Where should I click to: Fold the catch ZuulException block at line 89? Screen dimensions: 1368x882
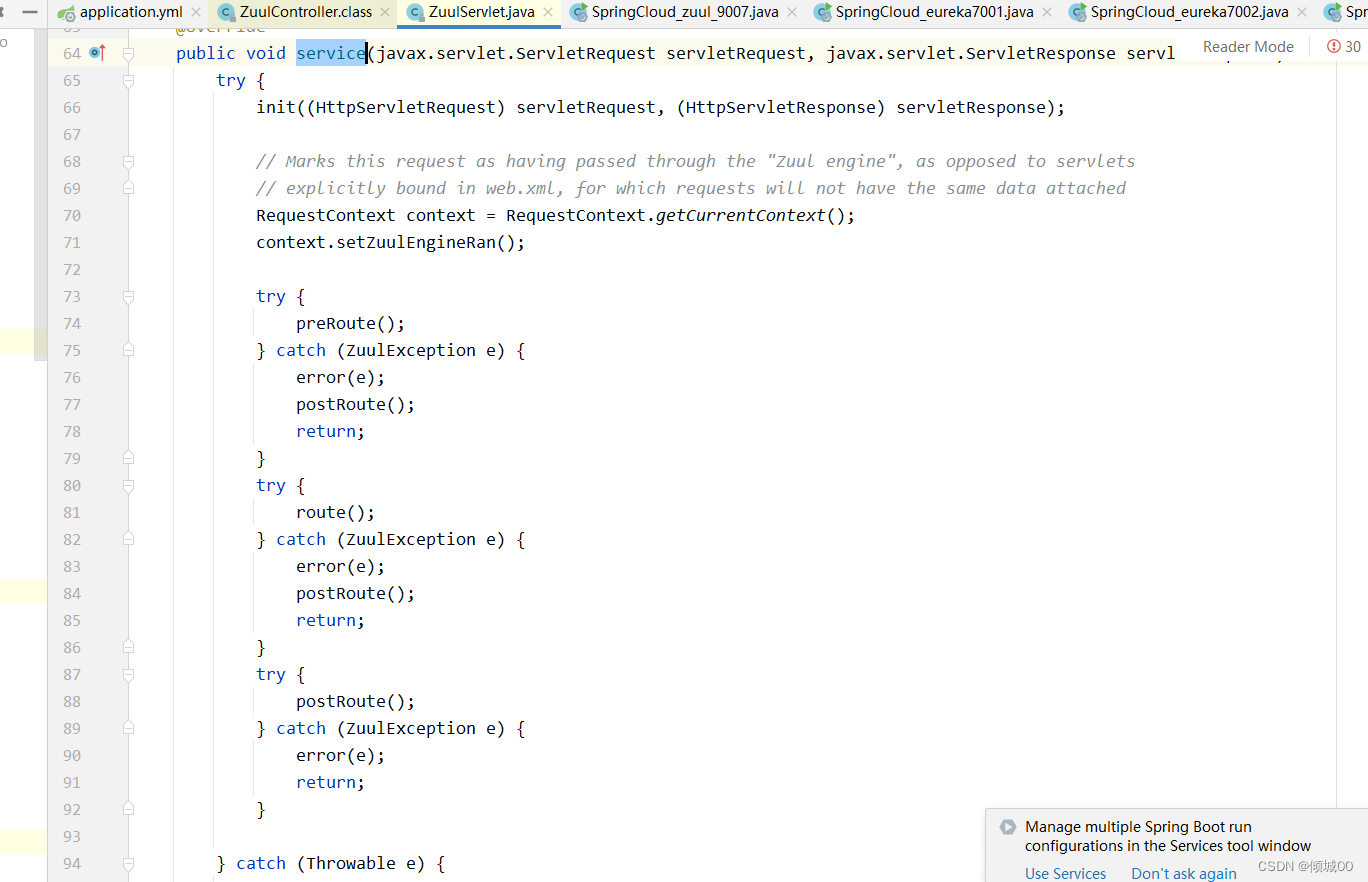click(x=128, y=728)
